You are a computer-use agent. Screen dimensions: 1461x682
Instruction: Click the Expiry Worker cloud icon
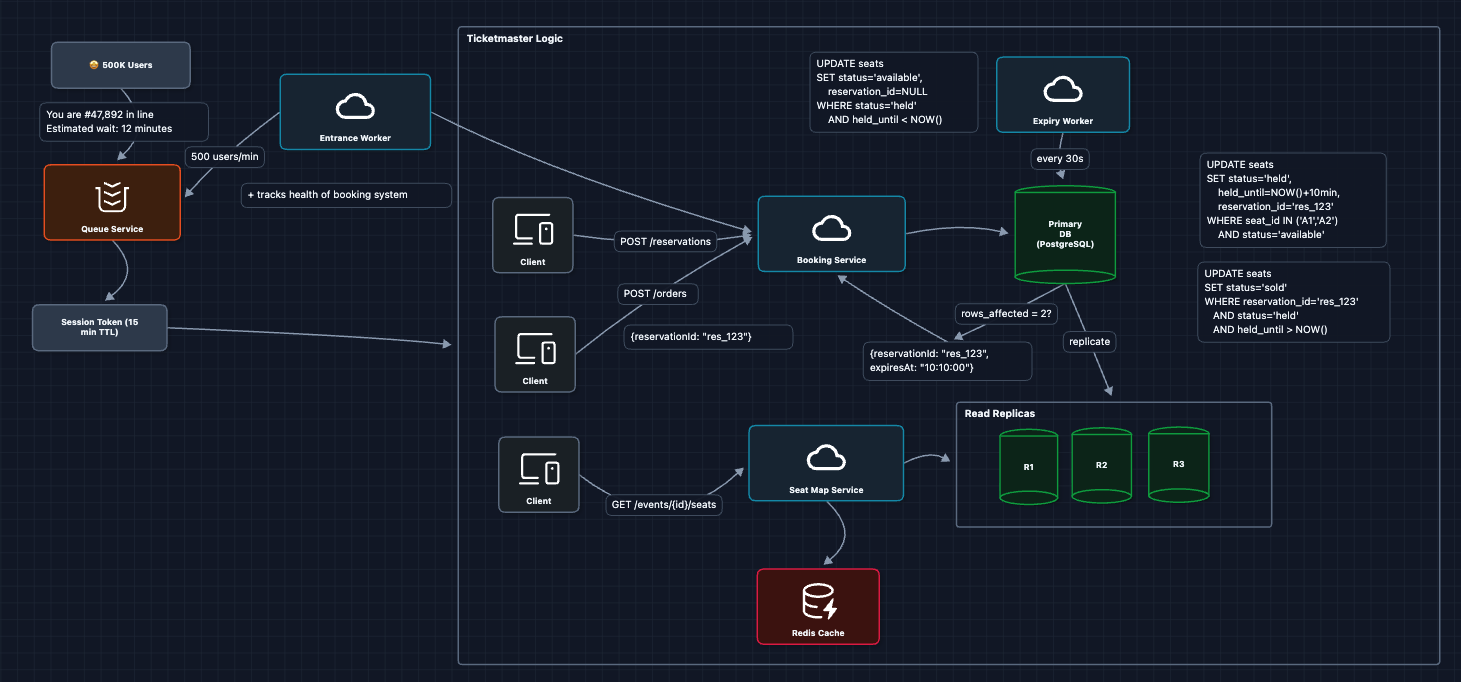tap(1062, 91)
